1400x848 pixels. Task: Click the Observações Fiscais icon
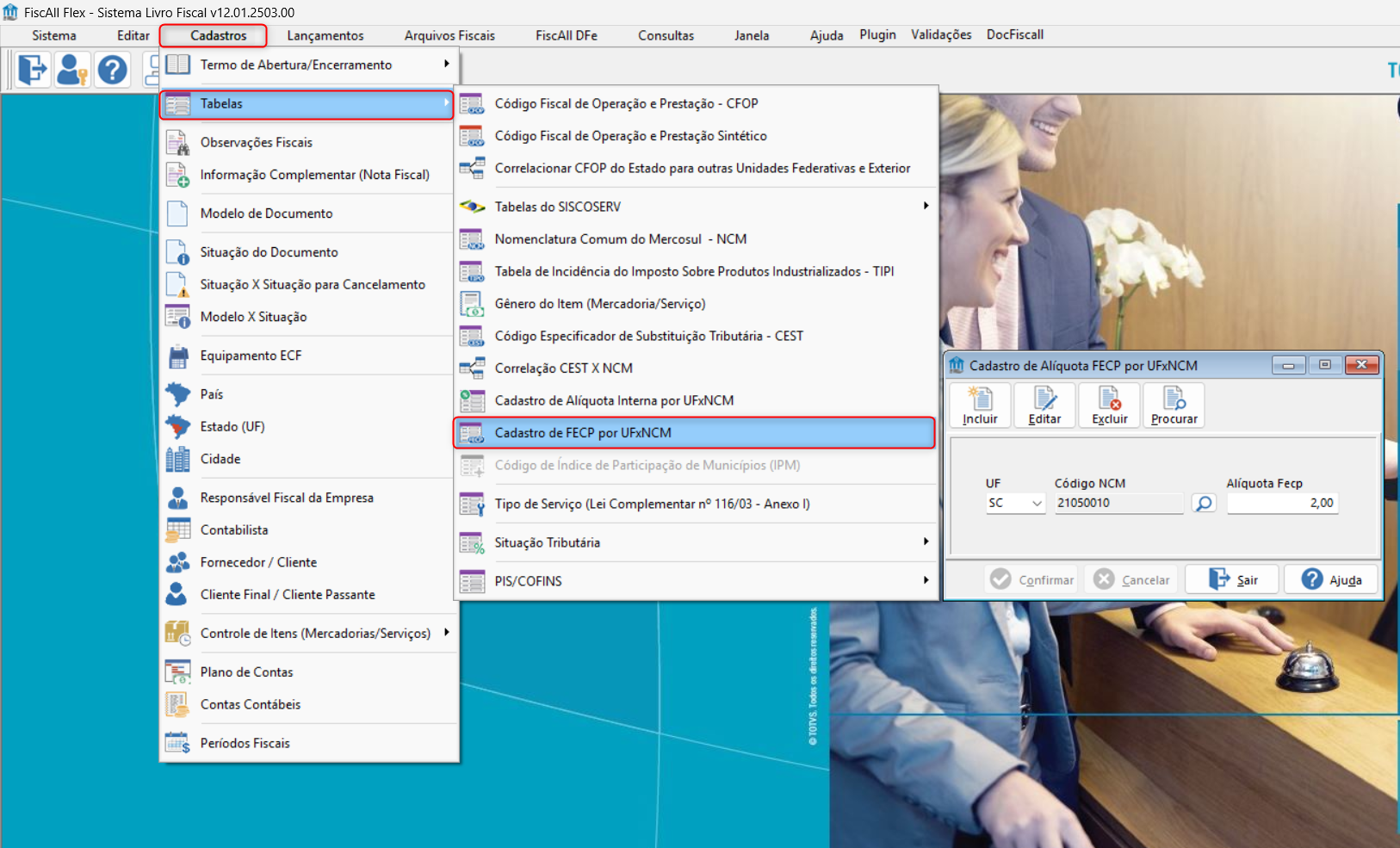click(178, 142)
